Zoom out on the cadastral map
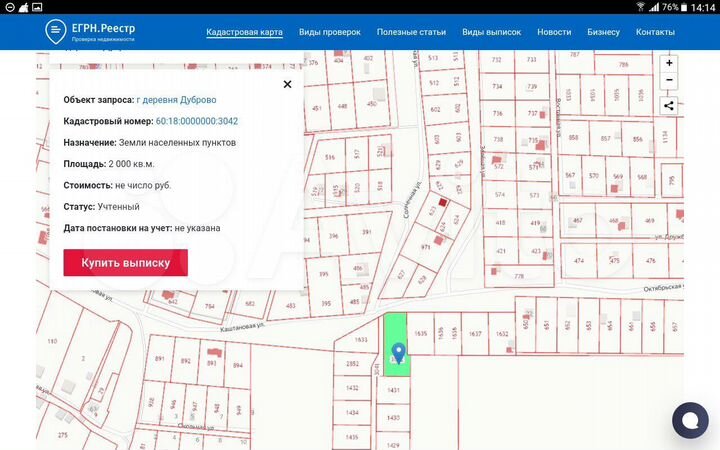Viewport: 720px width, 450px height. [x=669, y=80]
